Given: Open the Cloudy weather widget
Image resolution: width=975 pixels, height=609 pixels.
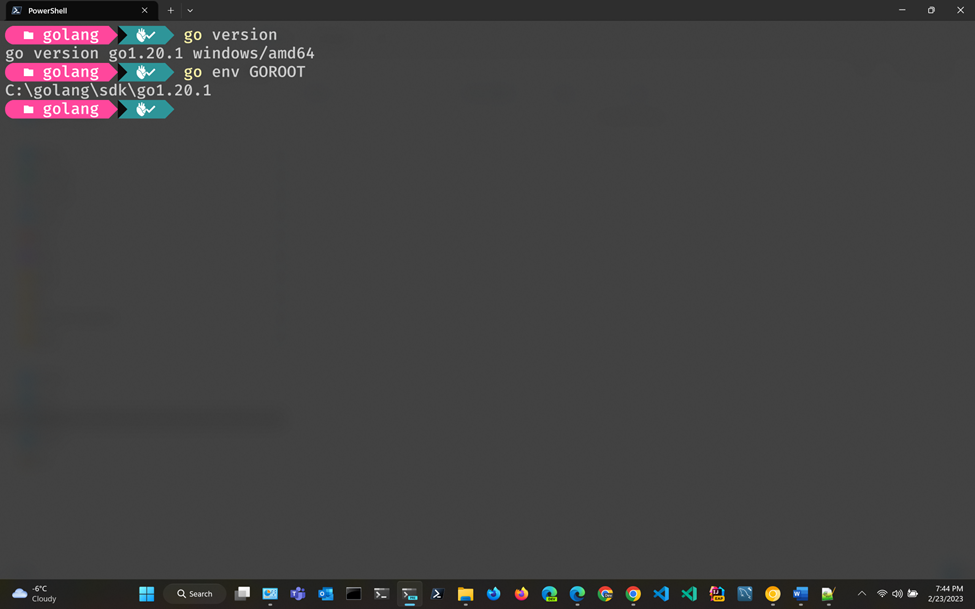Looking at the screenshot, I should [x=35, y=593].
